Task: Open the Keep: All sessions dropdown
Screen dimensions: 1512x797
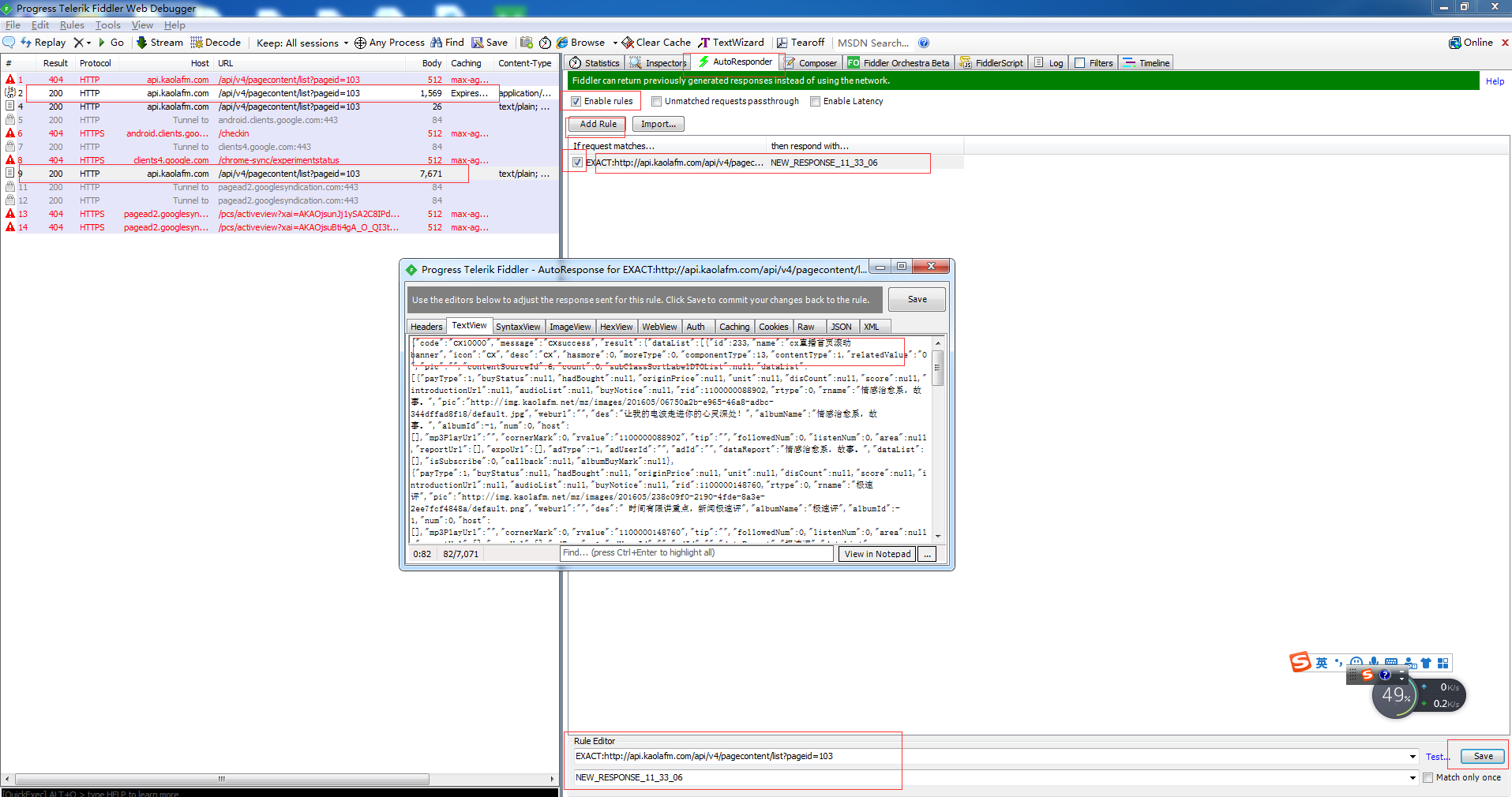Action: pos(302,43)
